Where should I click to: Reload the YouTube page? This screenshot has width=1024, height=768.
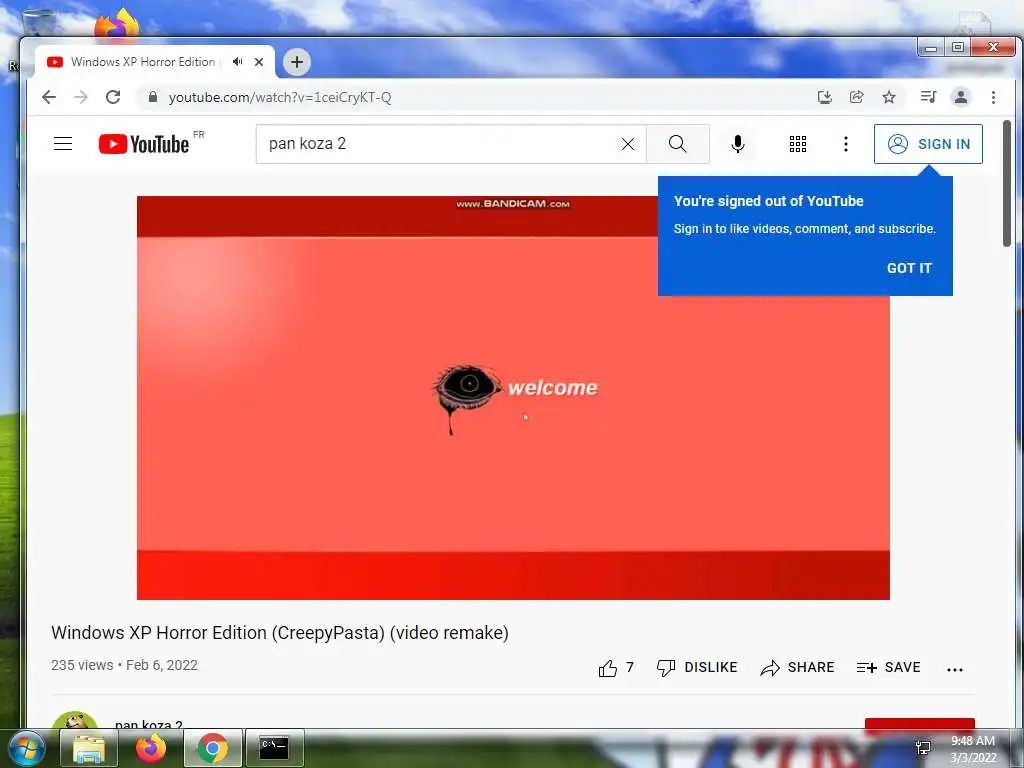click(113, 97)
